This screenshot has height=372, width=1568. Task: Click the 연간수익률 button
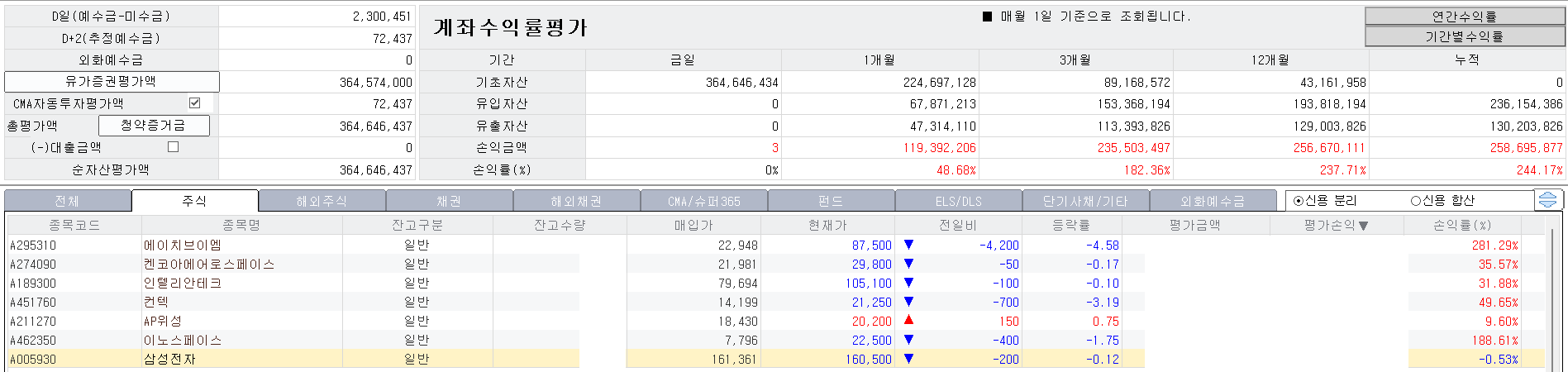tap(1465, 17)
